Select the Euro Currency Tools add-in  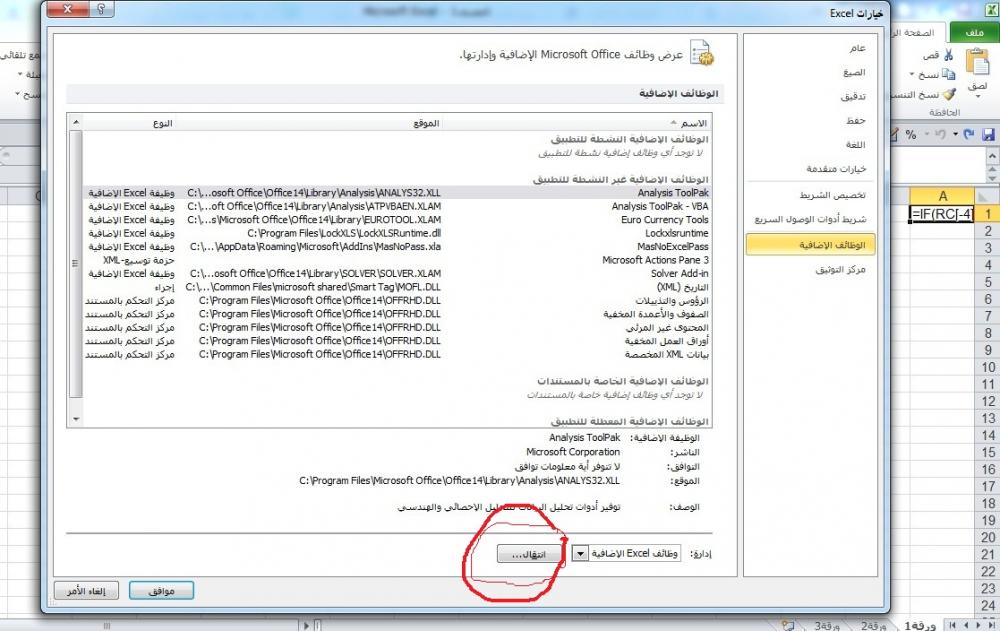coord(397,219)
